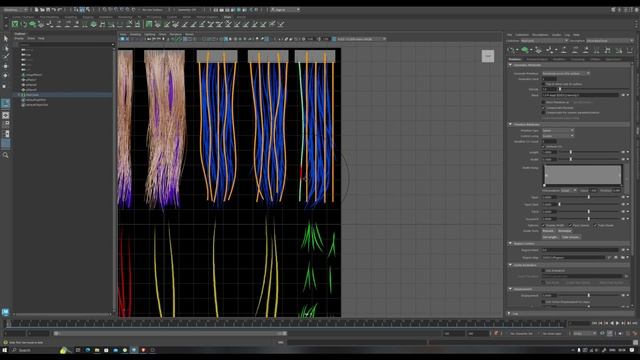
Task: Open the Primitive Type dropdown
Action: 558,131
